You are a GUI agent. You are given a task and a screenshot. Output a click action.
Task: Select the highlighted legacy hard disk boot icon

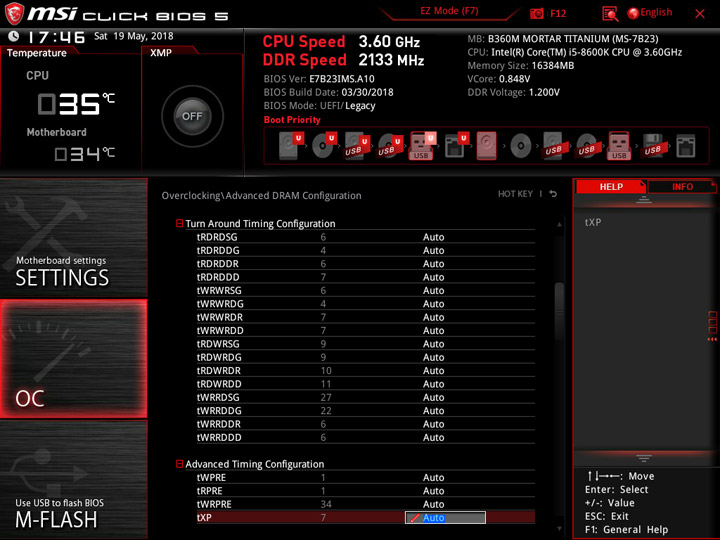click(486, 146)
